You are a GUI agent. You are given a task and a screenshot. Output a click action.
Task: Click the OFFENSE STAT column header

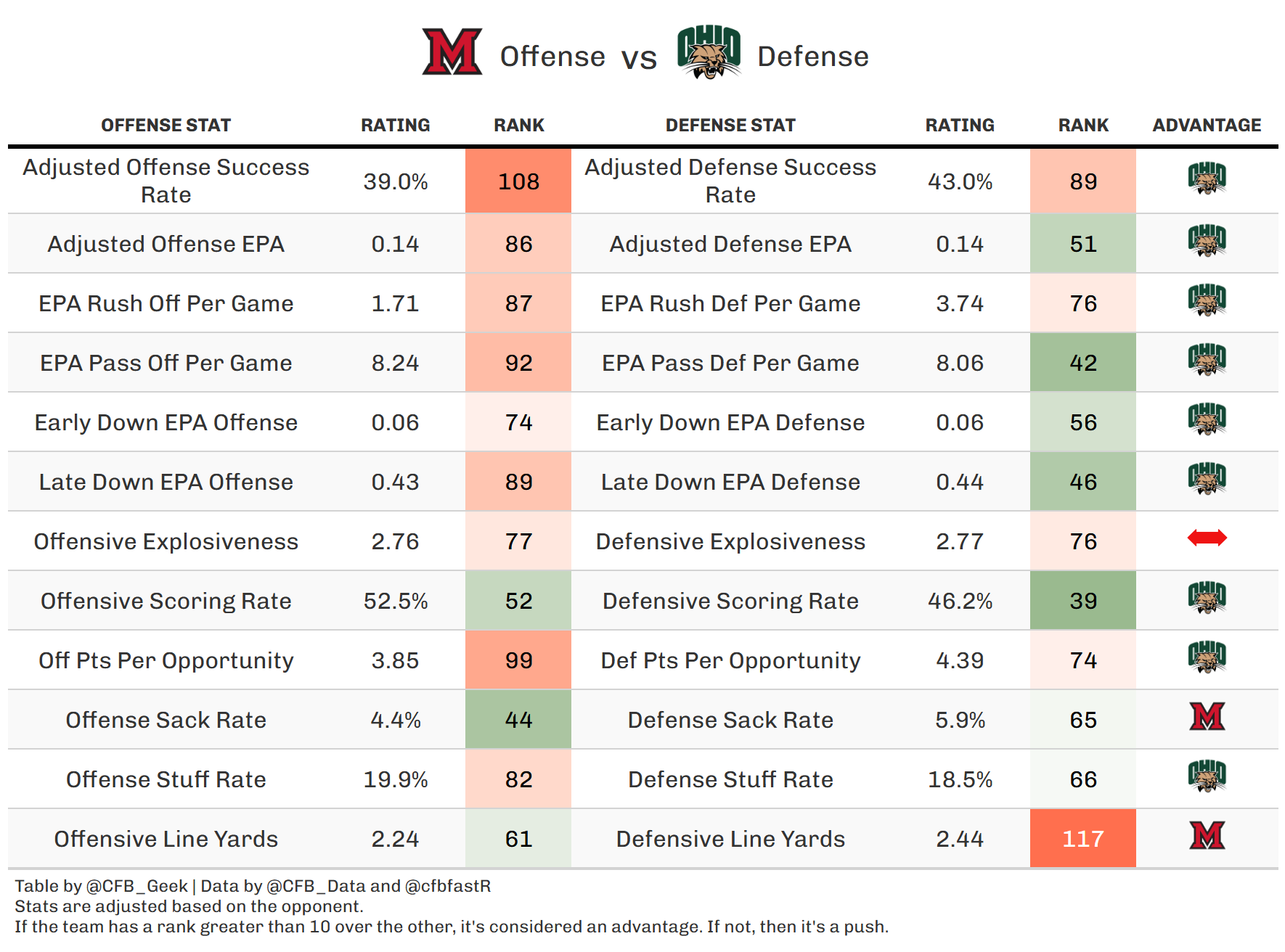pyautogui.click(x=166, y=126)
